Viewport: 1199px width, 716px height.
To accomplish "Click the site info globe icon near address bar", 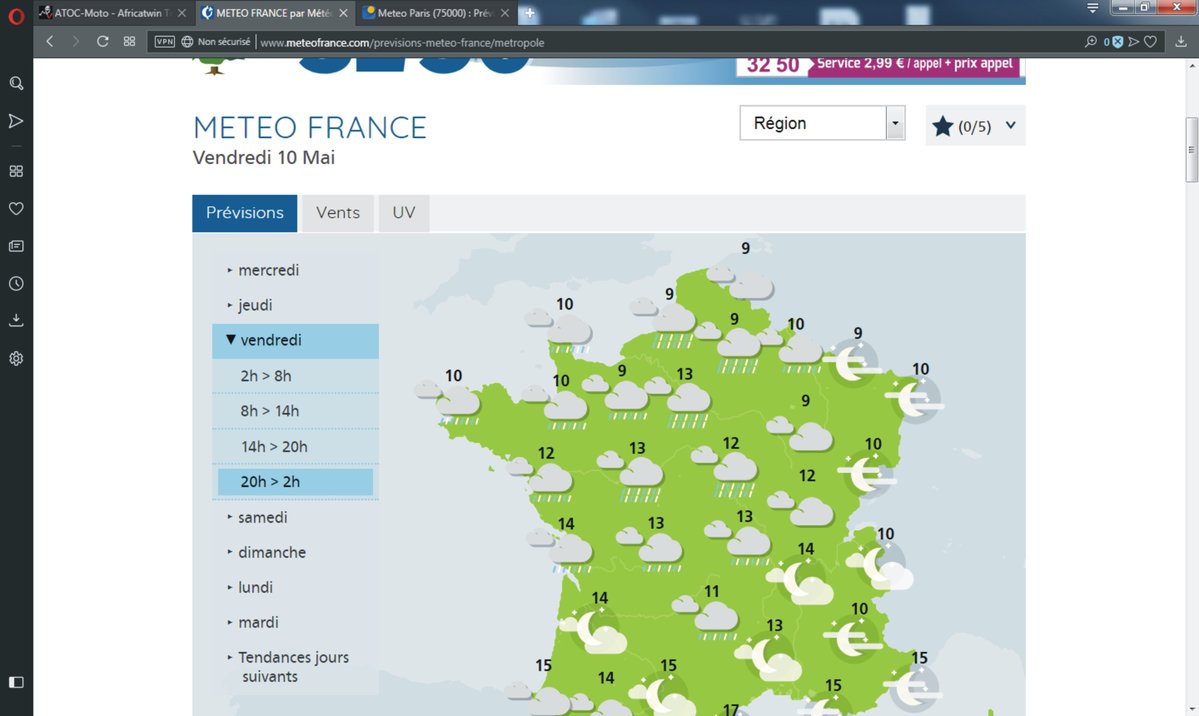I will [186, 43].
